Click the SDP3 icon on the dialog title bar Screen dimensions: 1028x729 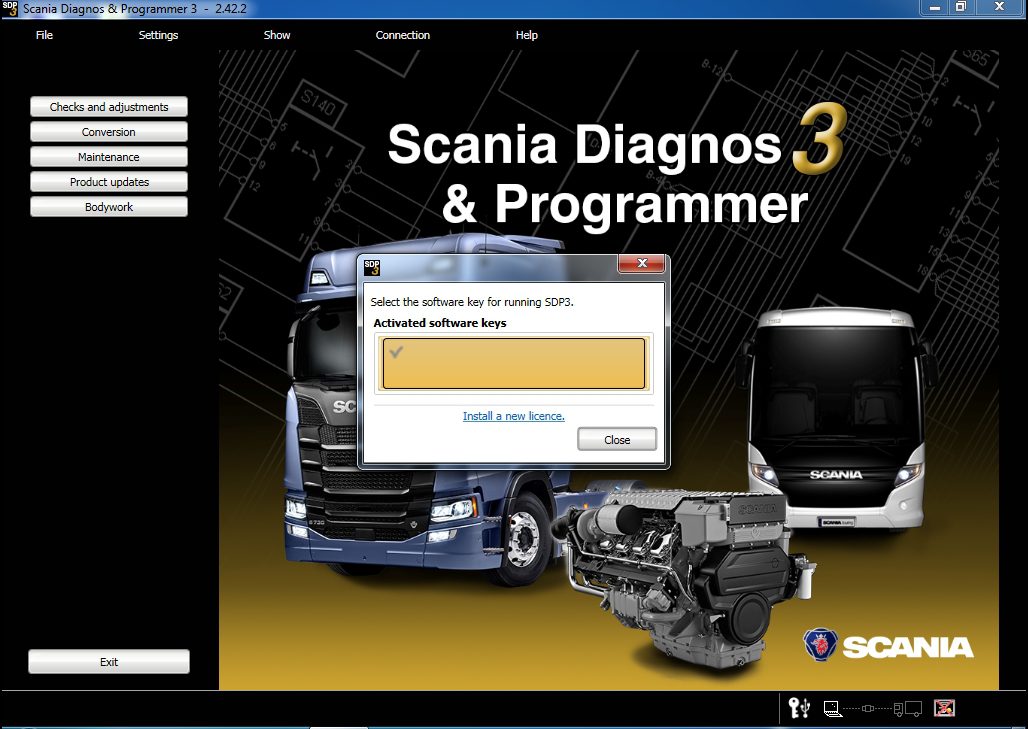(372, 264)
